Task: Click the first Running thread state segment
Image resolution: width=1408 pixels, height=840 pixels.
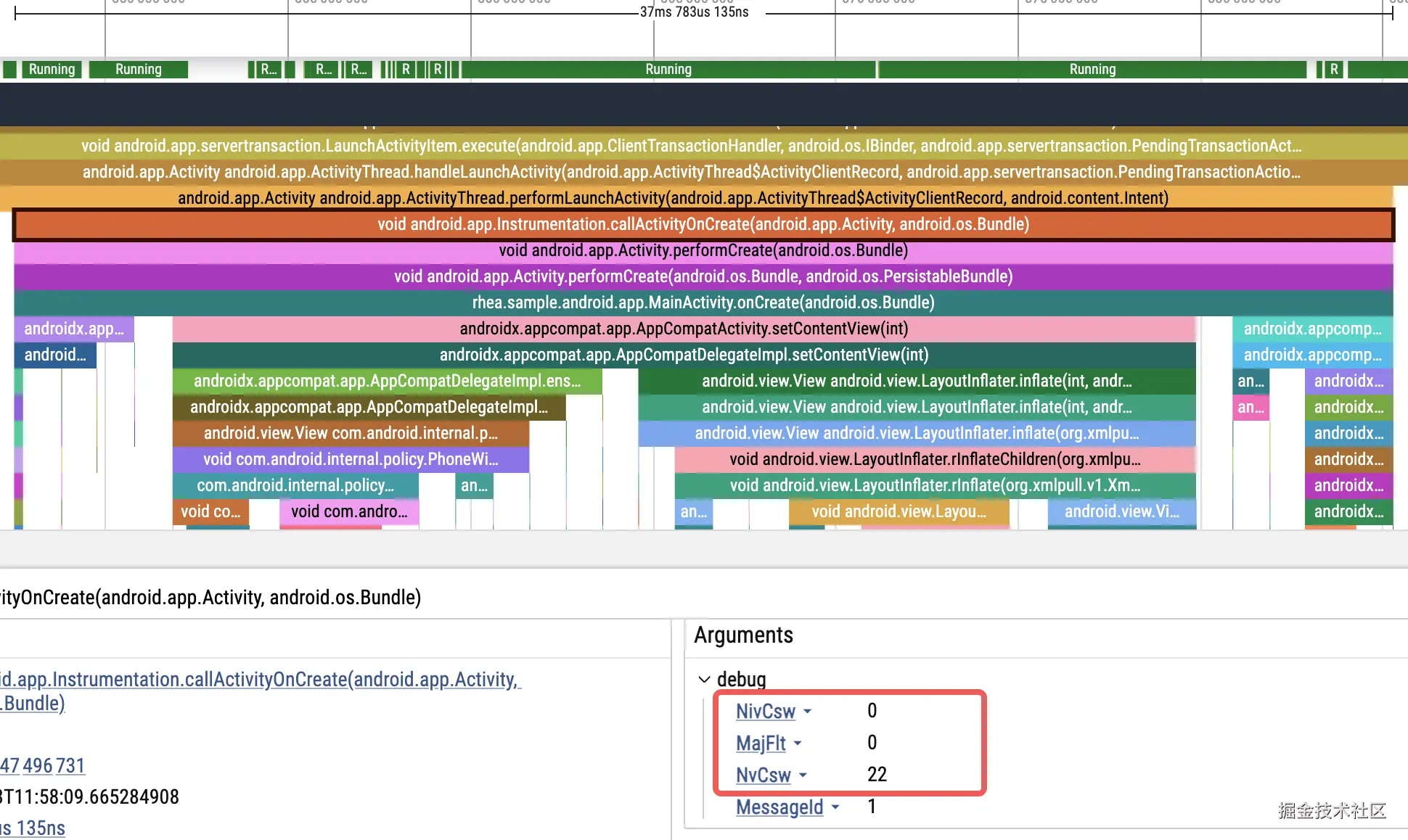Action: click(x=52, y=70)
